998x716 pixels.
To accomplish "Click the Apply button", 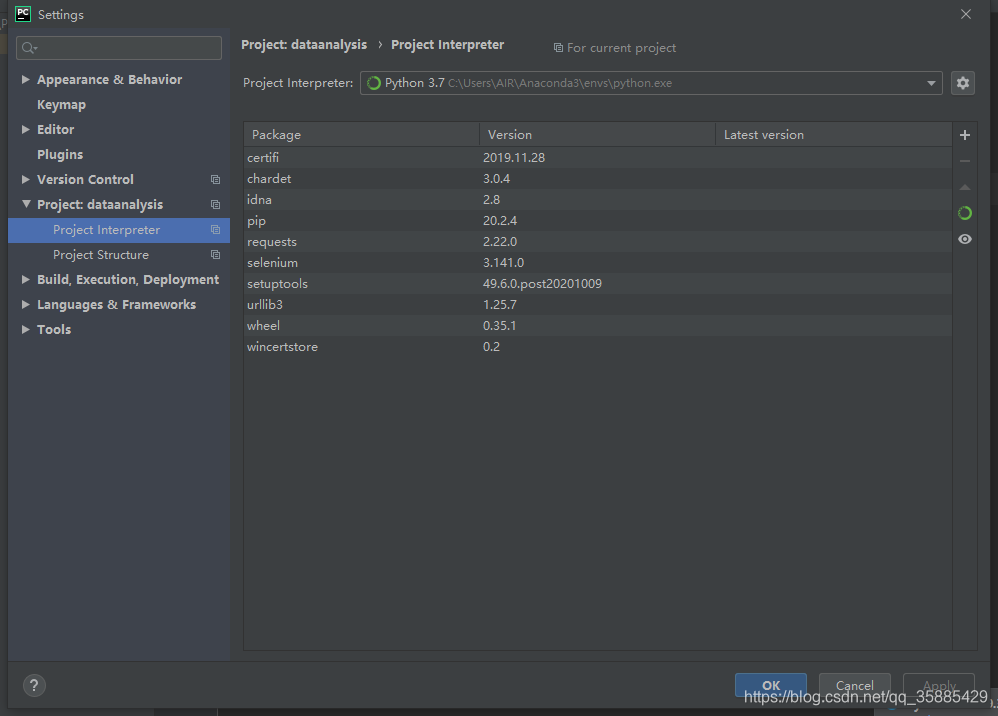I will [939, 685].
